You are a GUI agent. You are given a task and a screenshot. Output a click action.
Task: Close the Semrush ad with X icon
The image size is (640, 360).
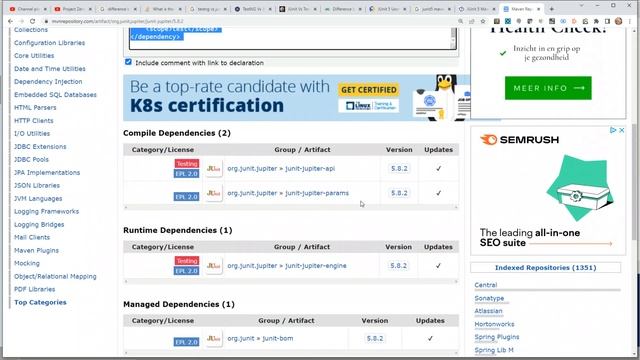(x=622, y=130)
